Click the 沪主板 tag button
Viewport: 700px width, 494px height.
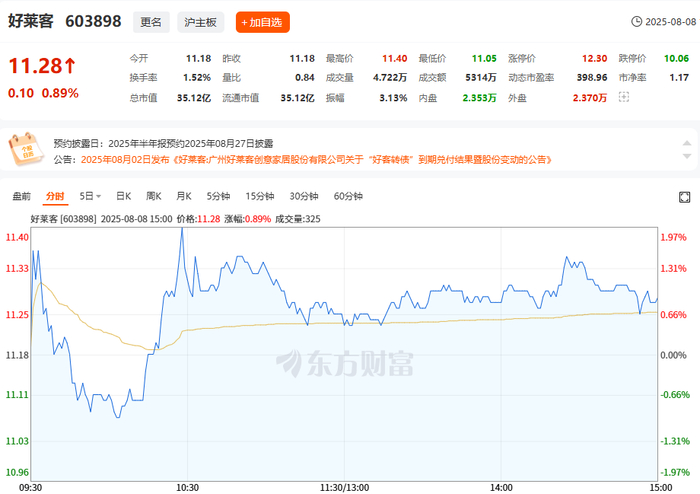[200, 22]
